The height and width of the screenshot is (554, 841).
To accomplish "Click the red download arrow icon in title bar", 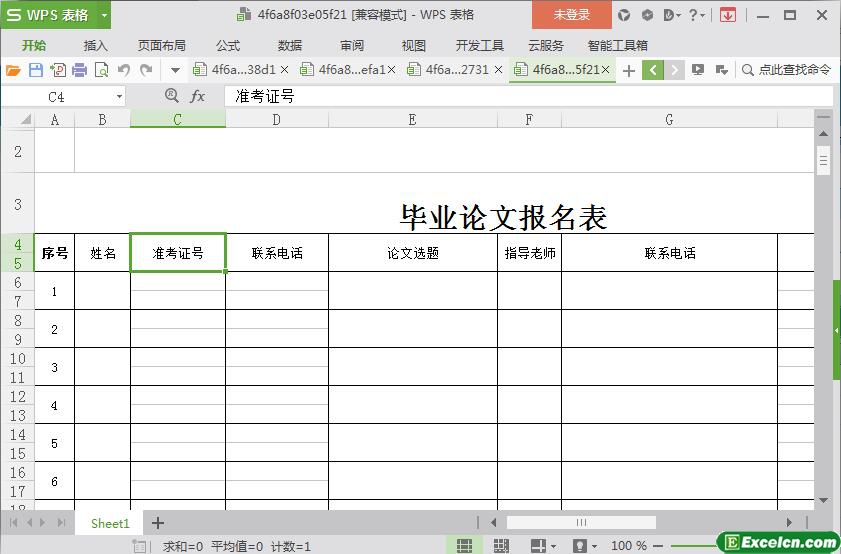I will pos(728,16).
